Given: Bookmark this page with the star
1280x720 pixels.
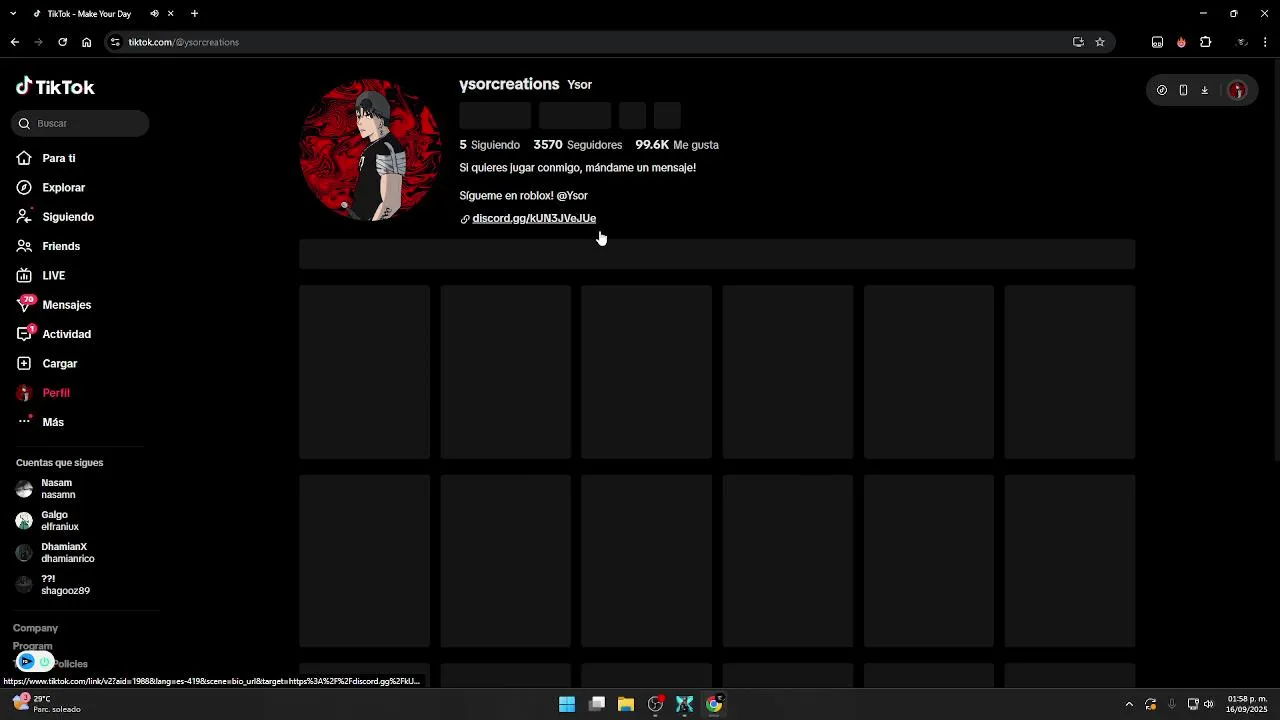Looking at the screenshot, I should tap(1100, 42).
